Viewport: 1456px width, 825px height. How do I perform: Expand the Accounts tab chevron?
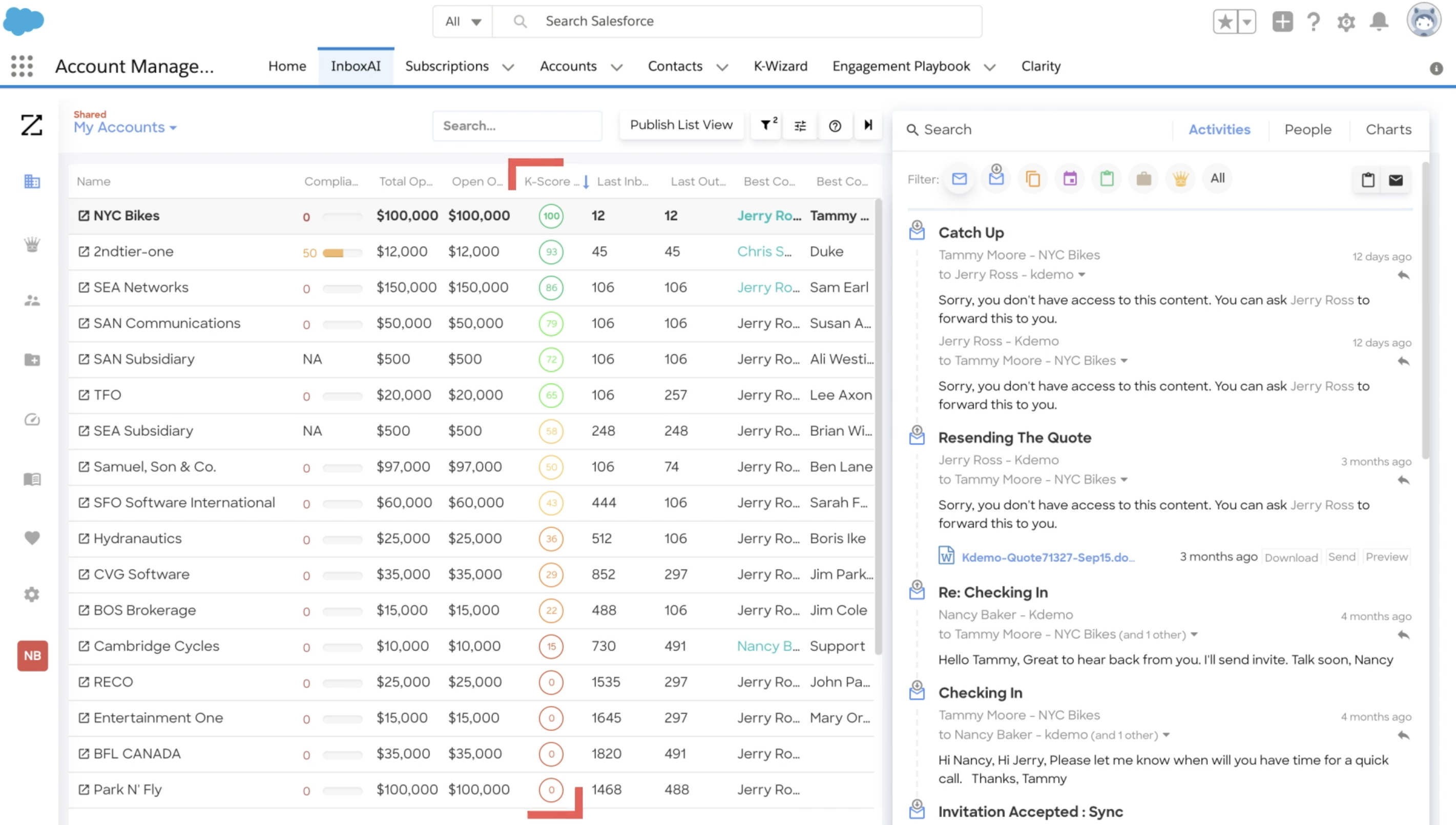(x=616, y=68)
